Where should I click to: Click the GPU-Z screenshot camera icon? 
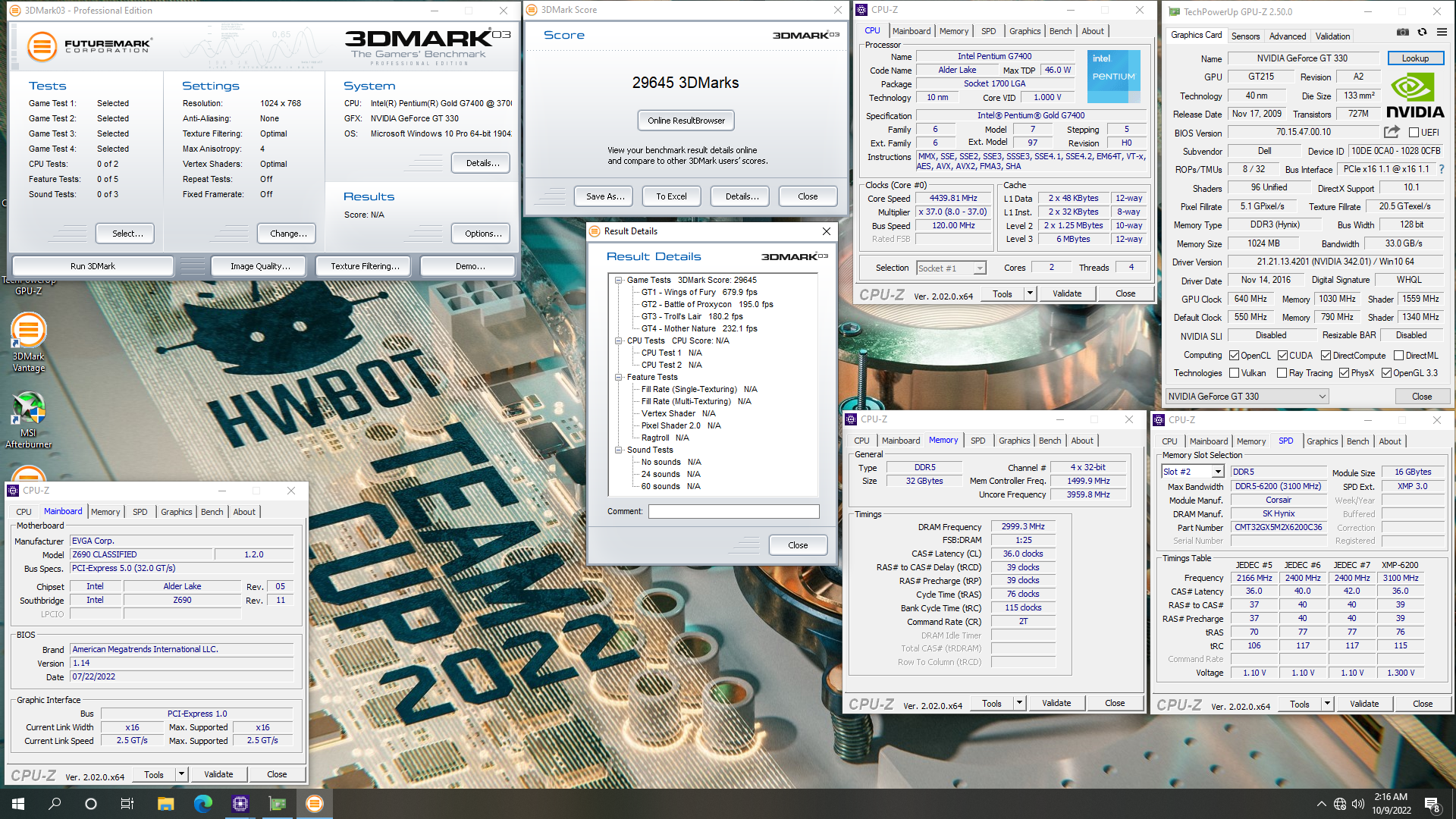[1403, 32]
